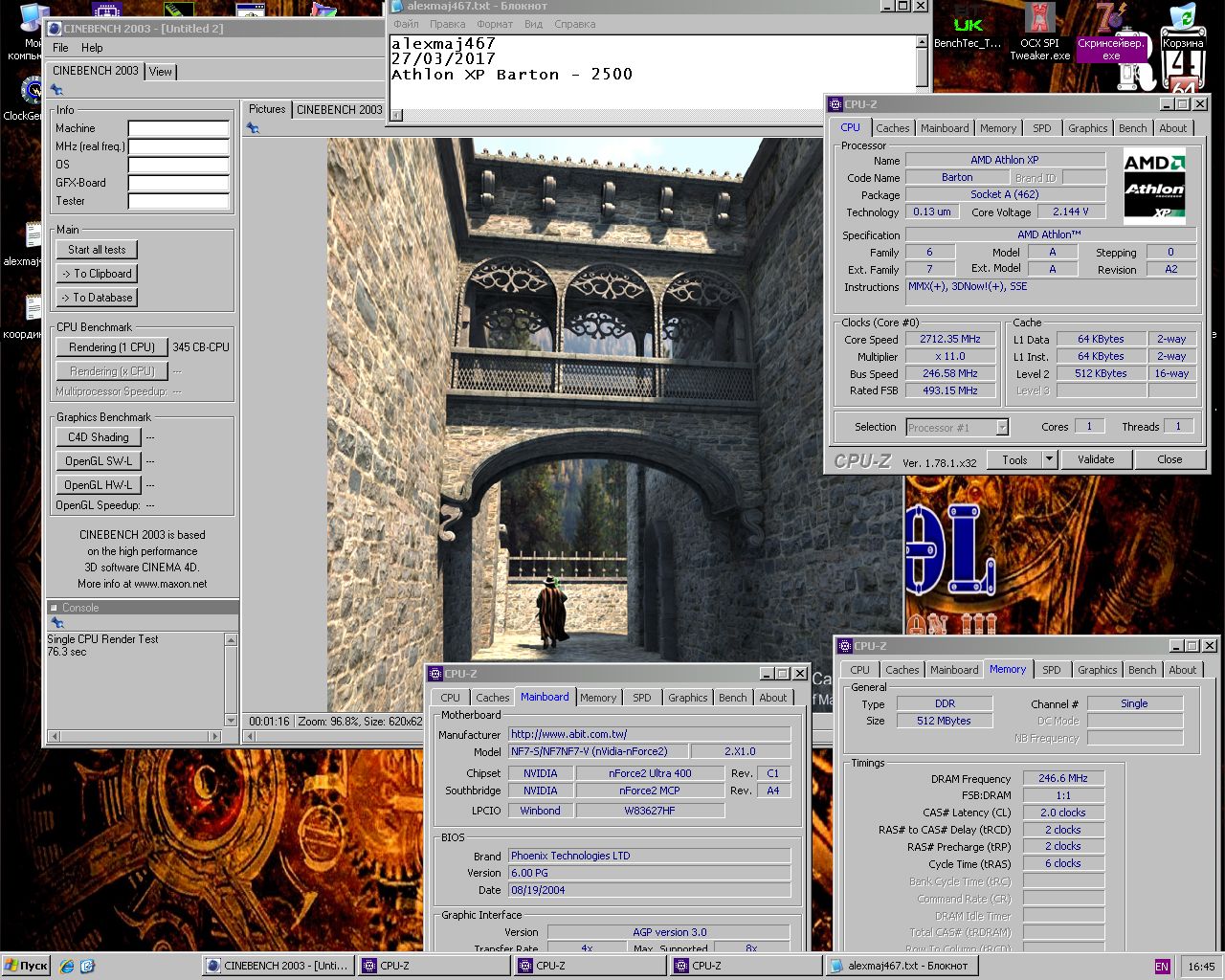
Task: Click into the MHz (real freq.) field
Action: [179, 146]
